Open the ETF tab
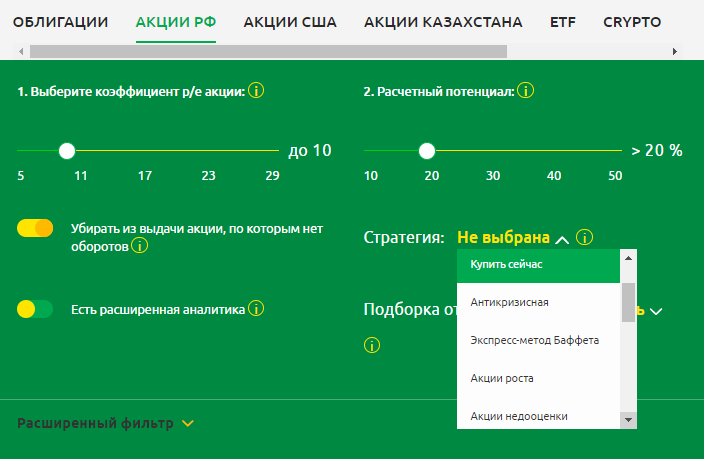 pos(564,21)
